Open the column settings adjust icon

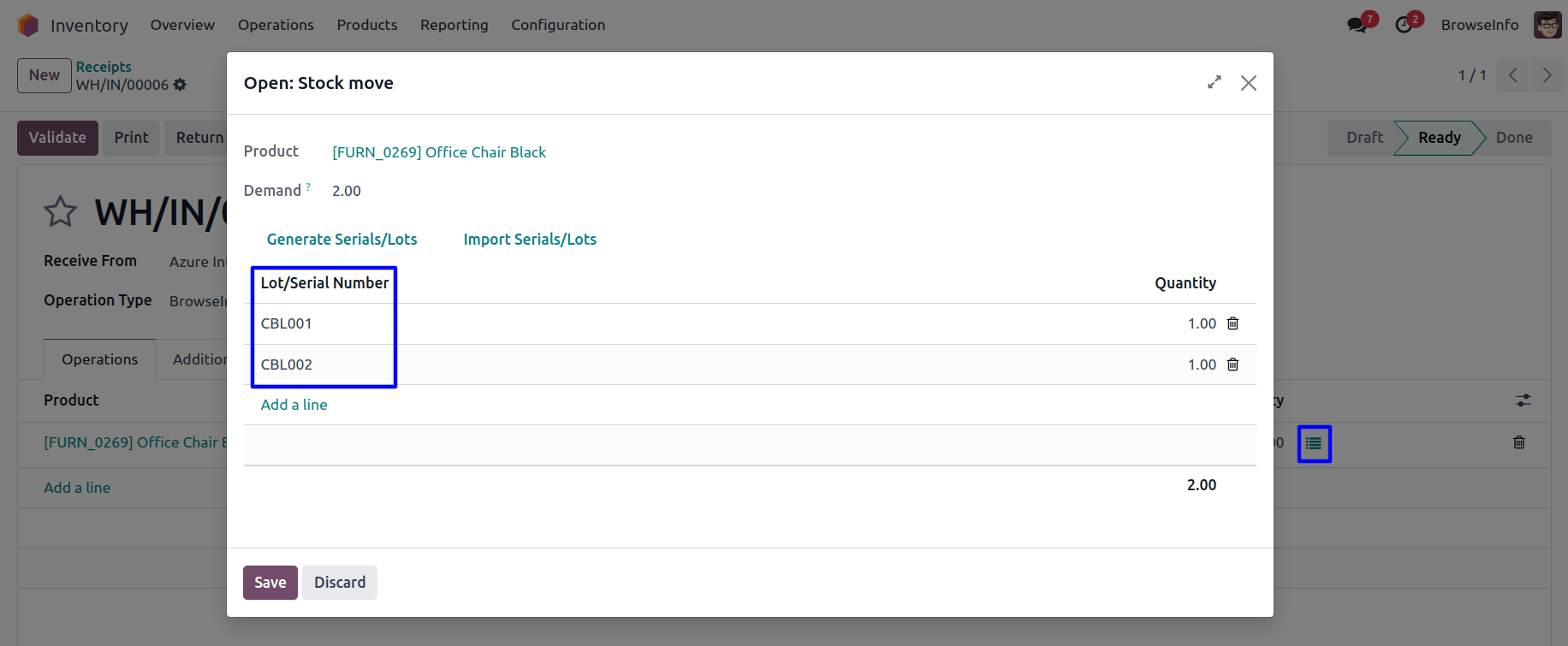click(x=1523, y=400)
